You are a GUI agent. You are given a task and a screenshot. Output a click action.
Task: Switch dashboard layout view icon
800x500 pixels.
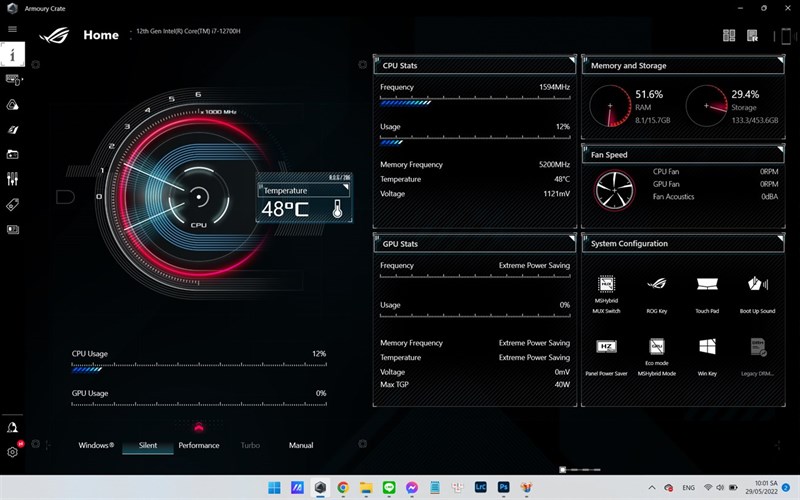729,35
